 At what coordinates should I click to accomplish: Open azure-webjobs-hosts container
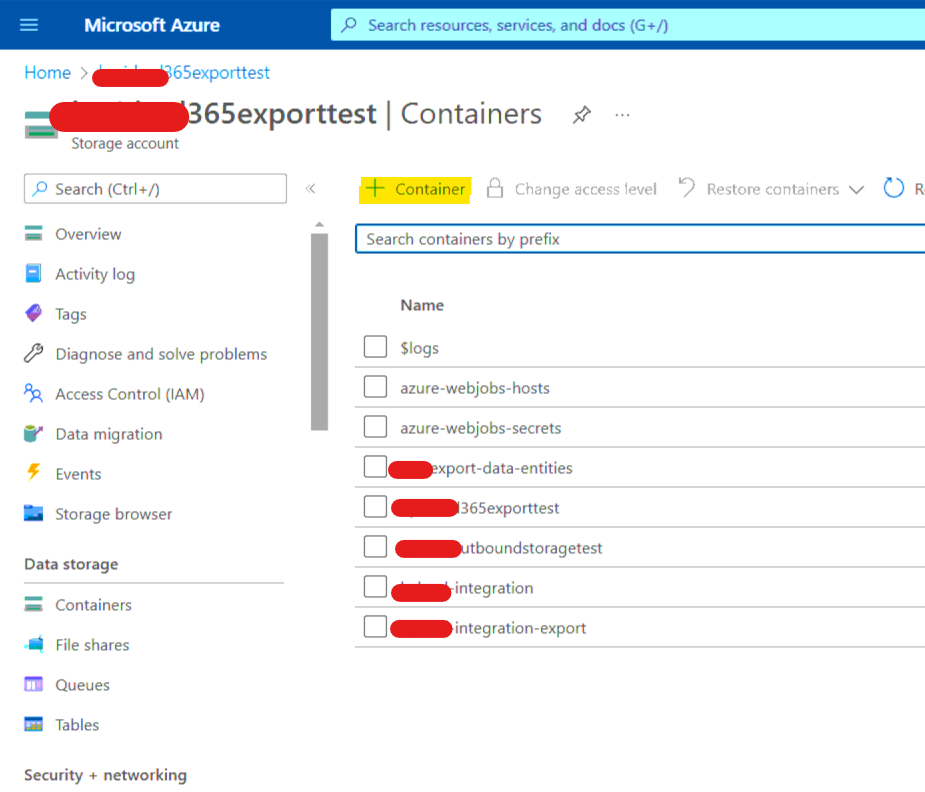pos(475,388)
